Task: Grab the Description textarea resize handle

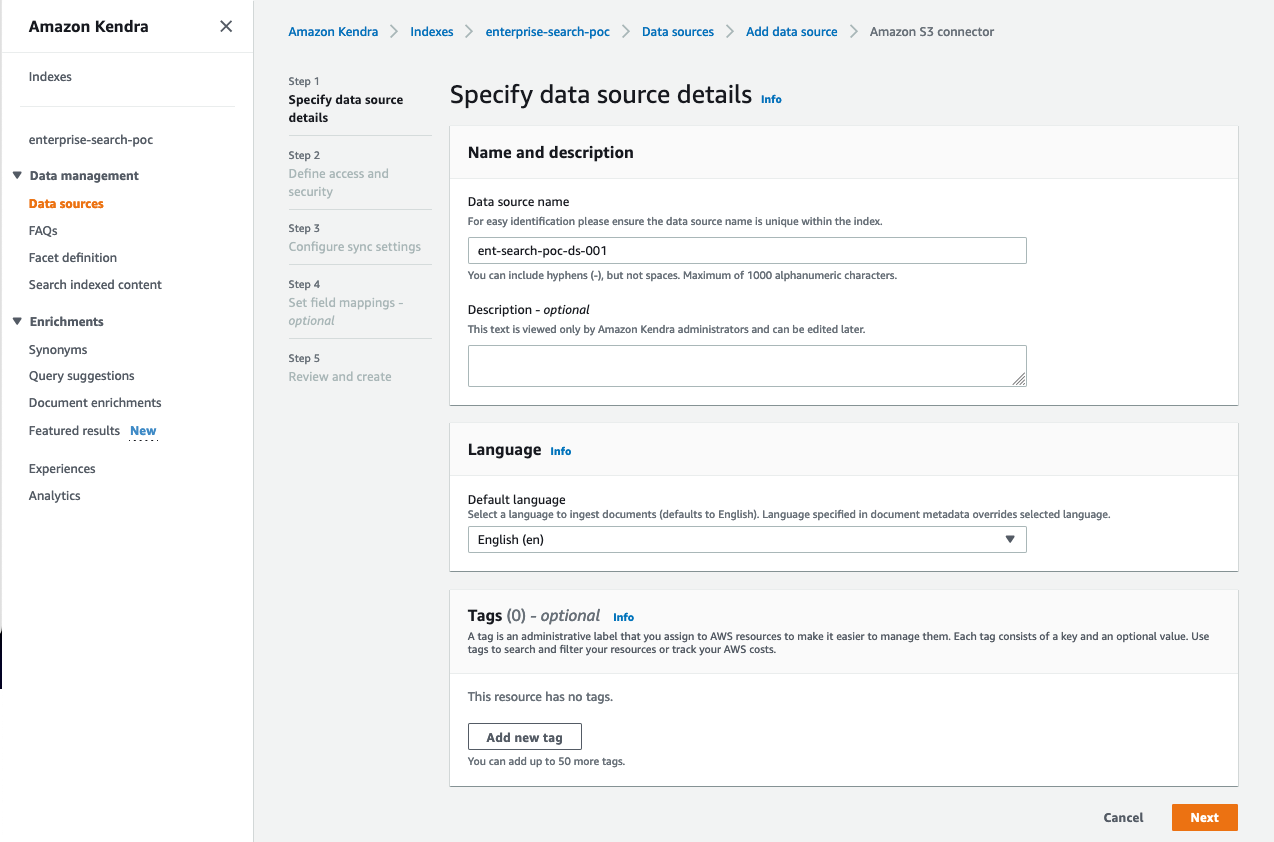Action: [x=1019, y=379]
